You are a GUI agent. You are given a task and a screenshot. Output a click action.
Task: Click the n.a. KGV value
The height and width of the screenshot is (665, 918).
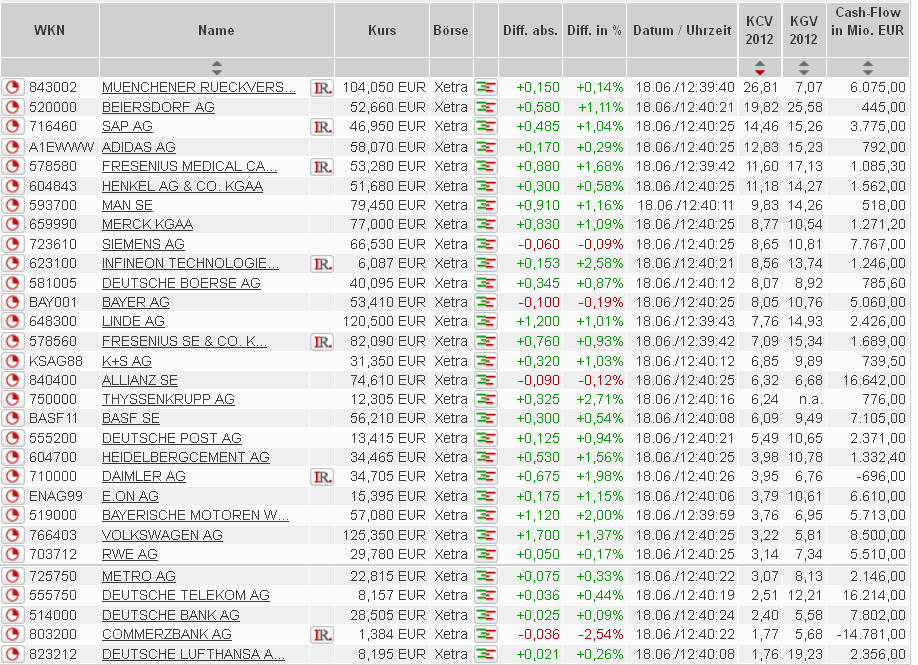809,399
